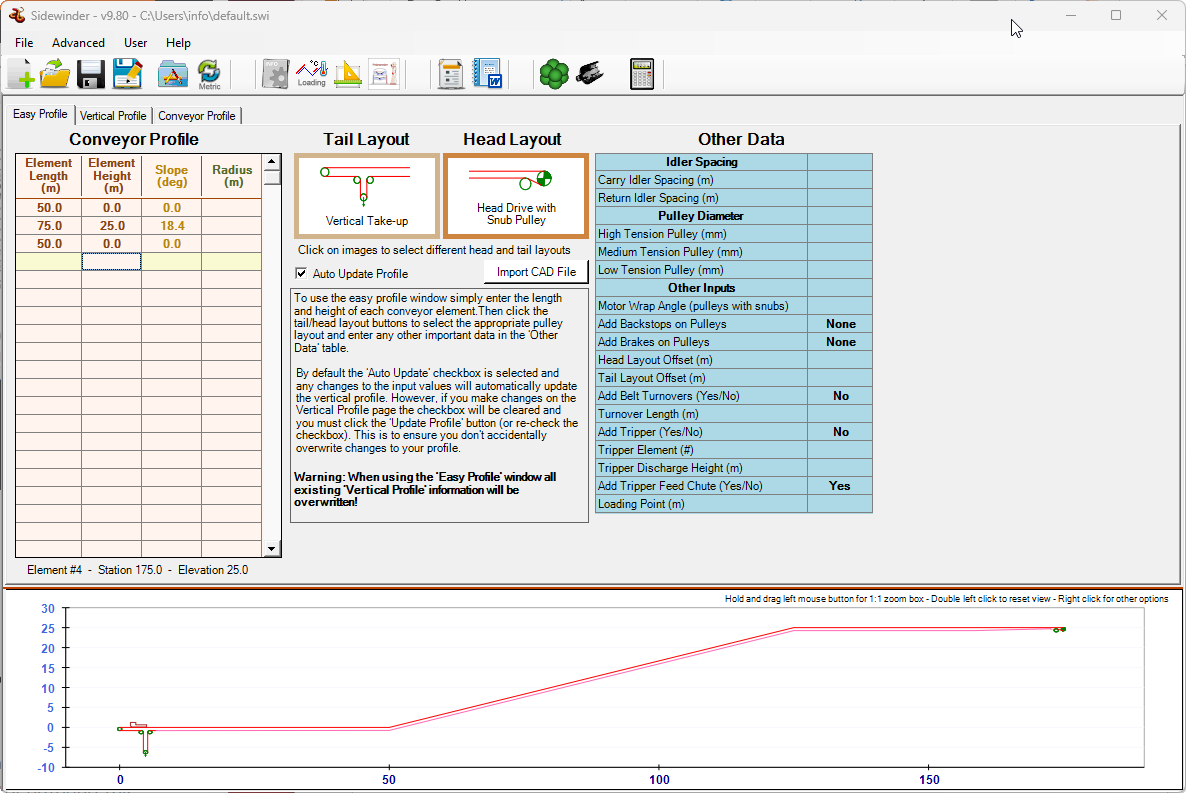Toggle Add Tripper Feed Chute value Yes

[x=839, y=486]
